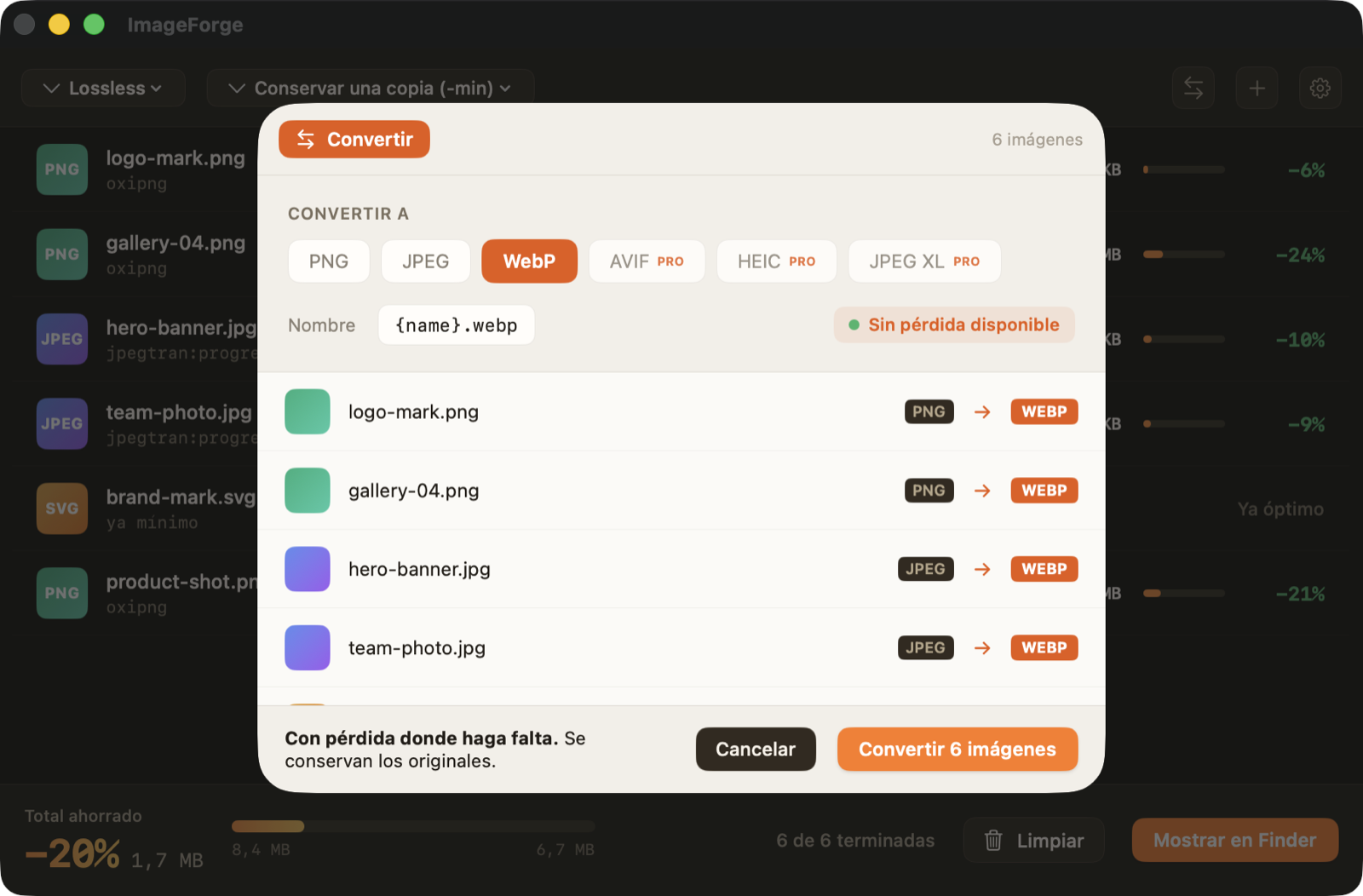Image resolution: width=1363 pixels, height=896 pixels.
Task: Click the green thumbnail of gallery-04.png in dialog
Action: pos(308,491)
